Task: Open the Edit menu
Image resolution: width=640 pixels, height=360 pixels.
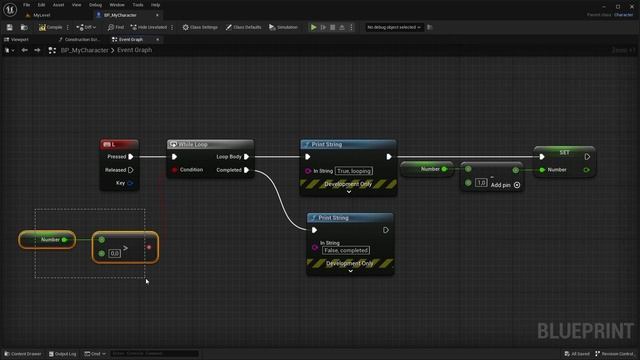Action: tap(41, 5)
